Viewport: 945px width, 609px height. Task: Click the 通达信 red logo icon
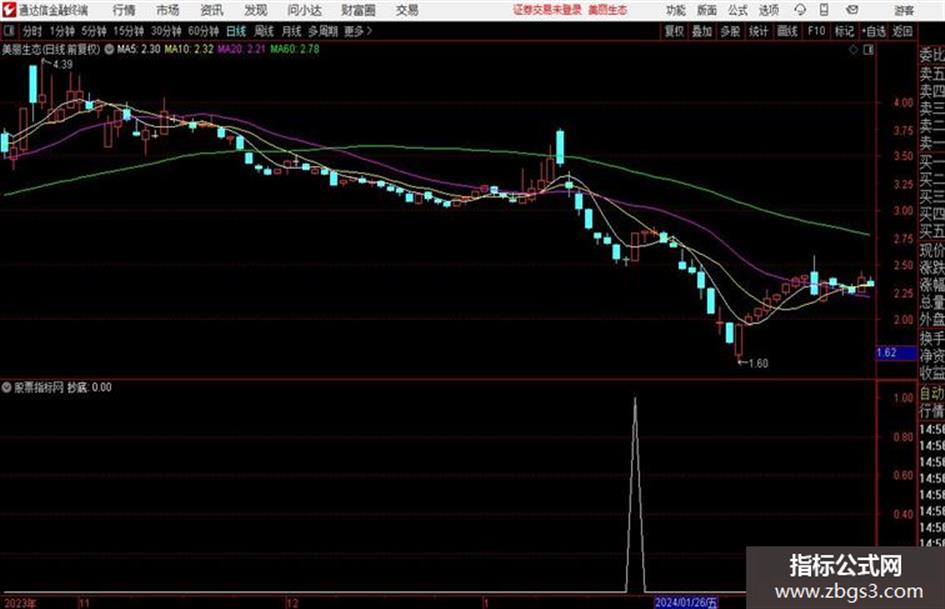(9, 10)
